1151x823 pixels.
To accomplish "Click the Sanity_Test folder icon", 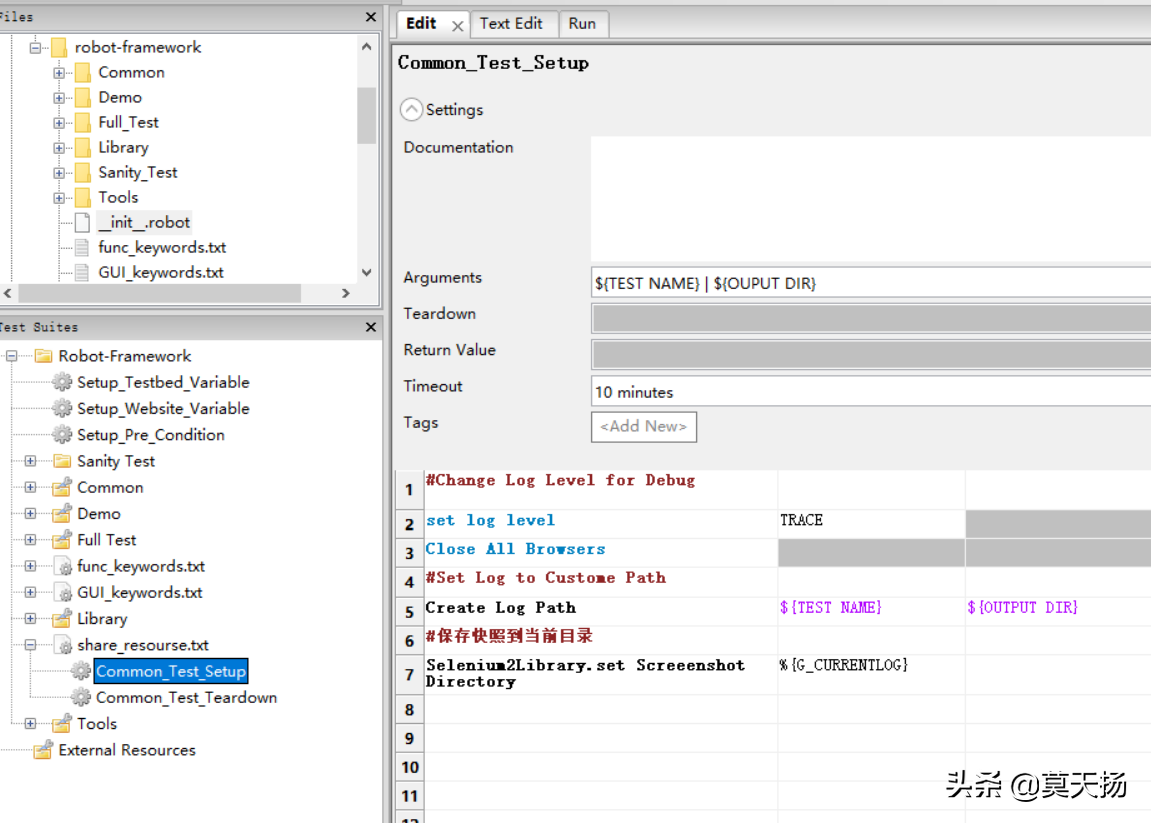I will (x=83, y=173).
